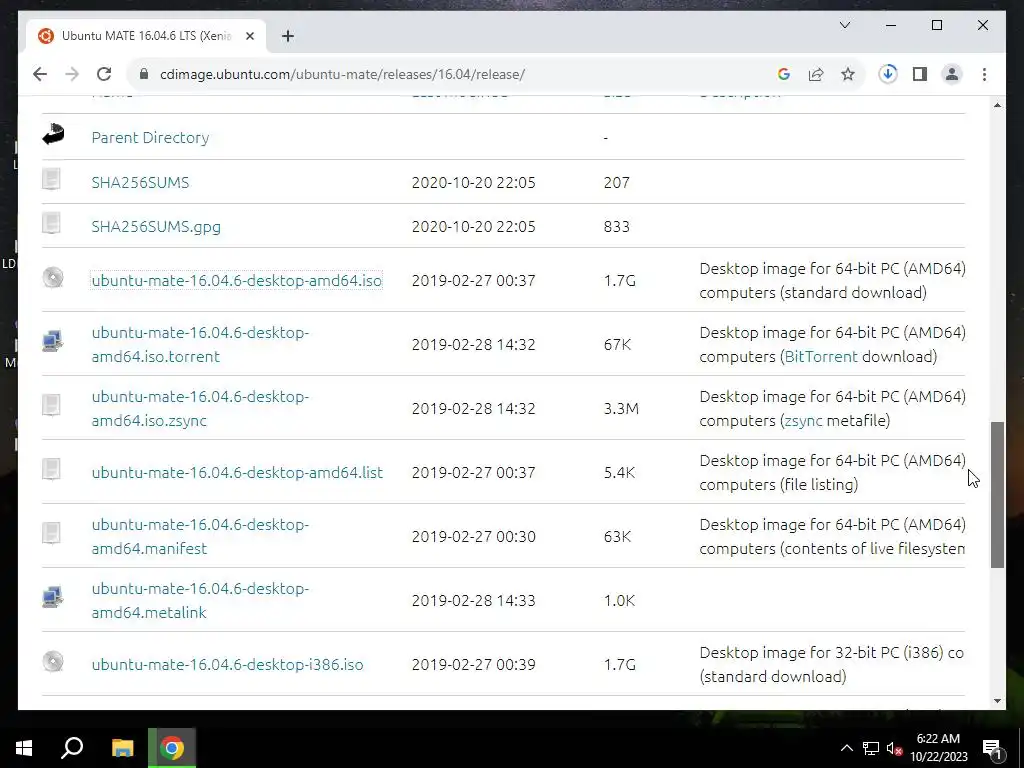1024x768 pixels.
Task: Download ubuntu-mate-16.04.6-desktop-amd64.iso
Action: tap(236, 280)
